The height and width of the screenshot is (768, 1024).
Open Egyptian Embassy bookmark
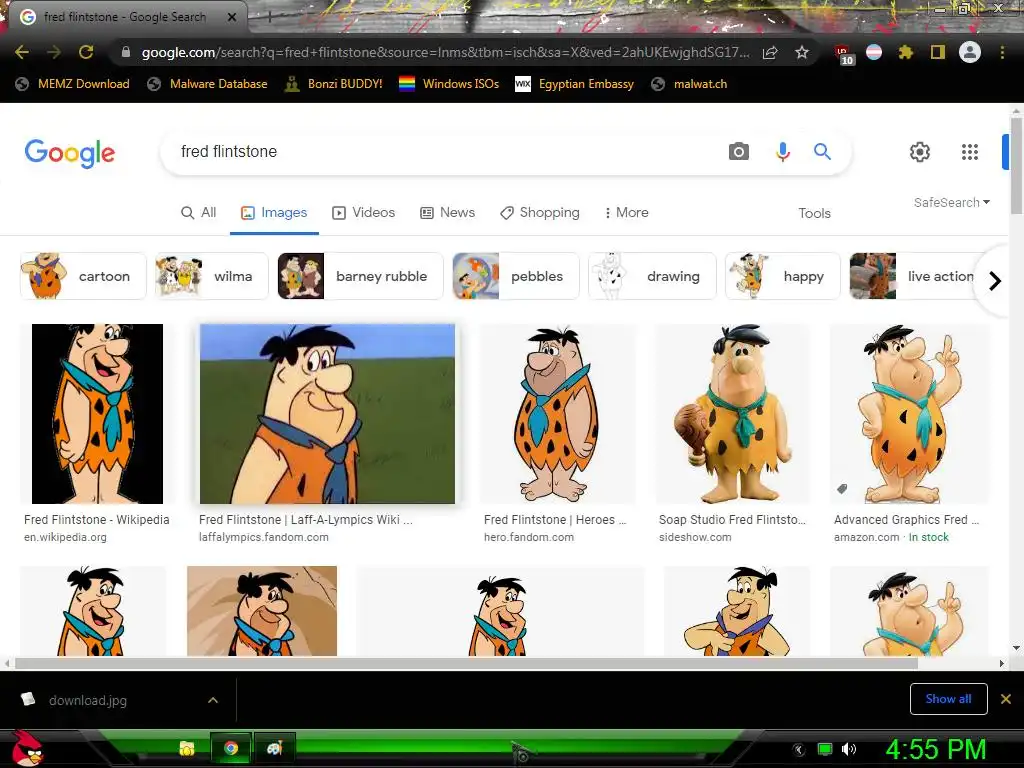coord(575,84)
